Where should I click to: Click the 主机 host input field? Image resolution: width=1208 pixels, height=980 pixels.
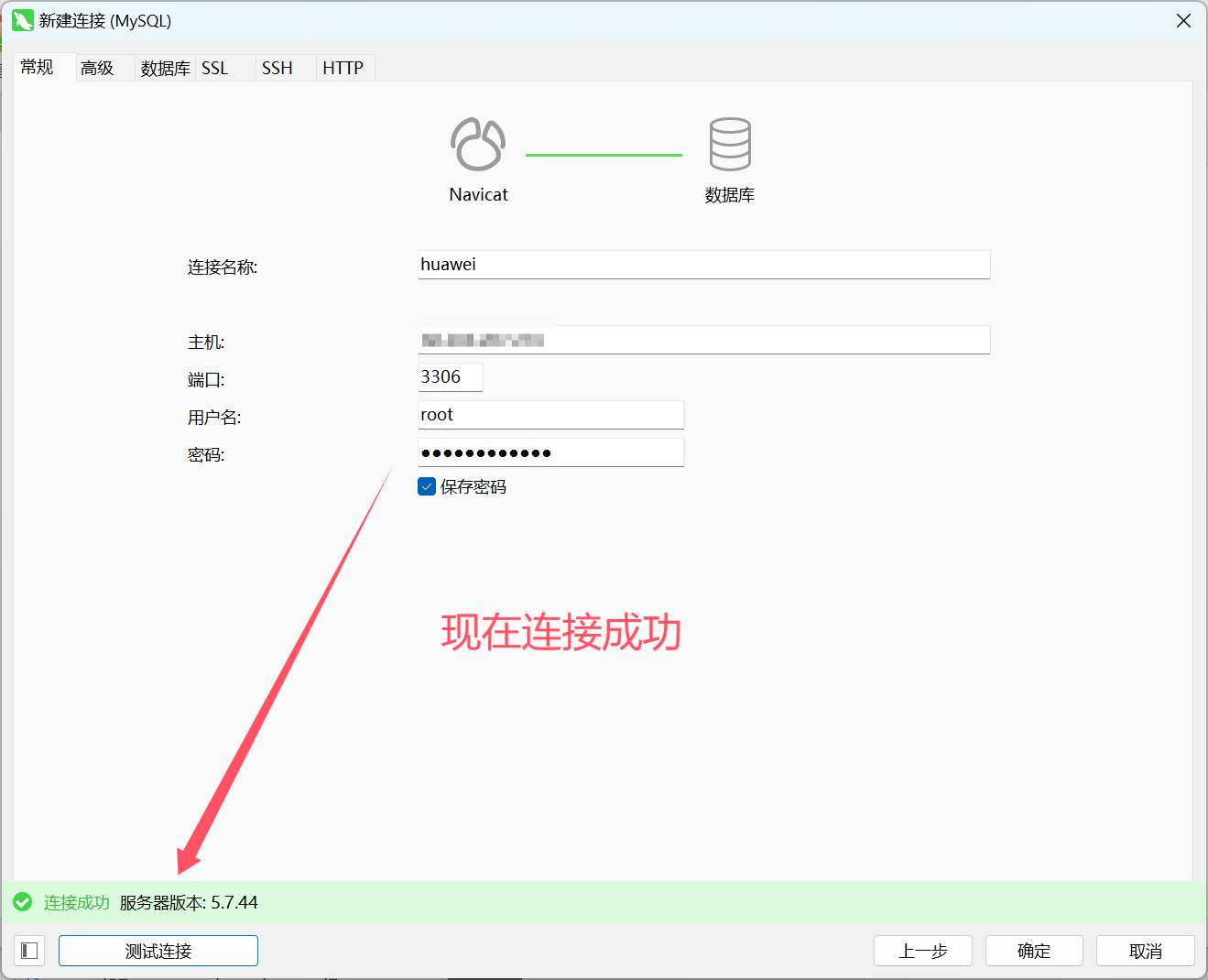[x=704, y=340]
